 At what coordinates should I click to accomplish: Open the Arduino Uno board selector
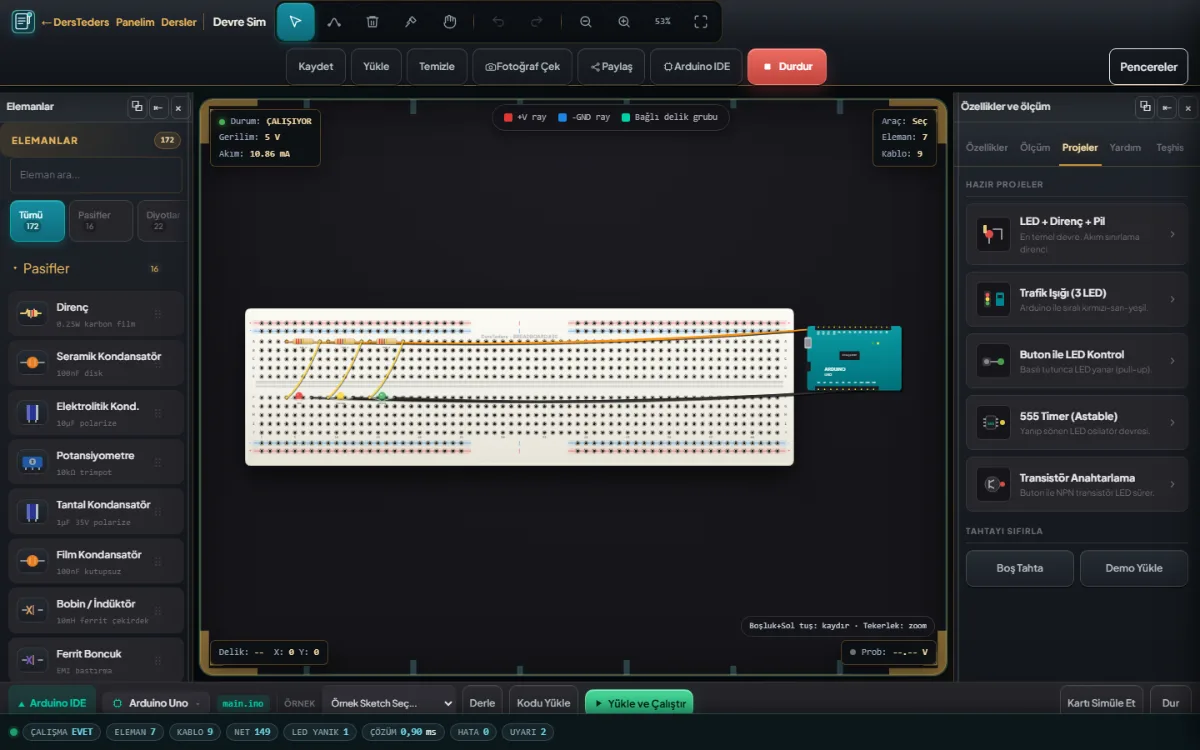click(156, 703)
